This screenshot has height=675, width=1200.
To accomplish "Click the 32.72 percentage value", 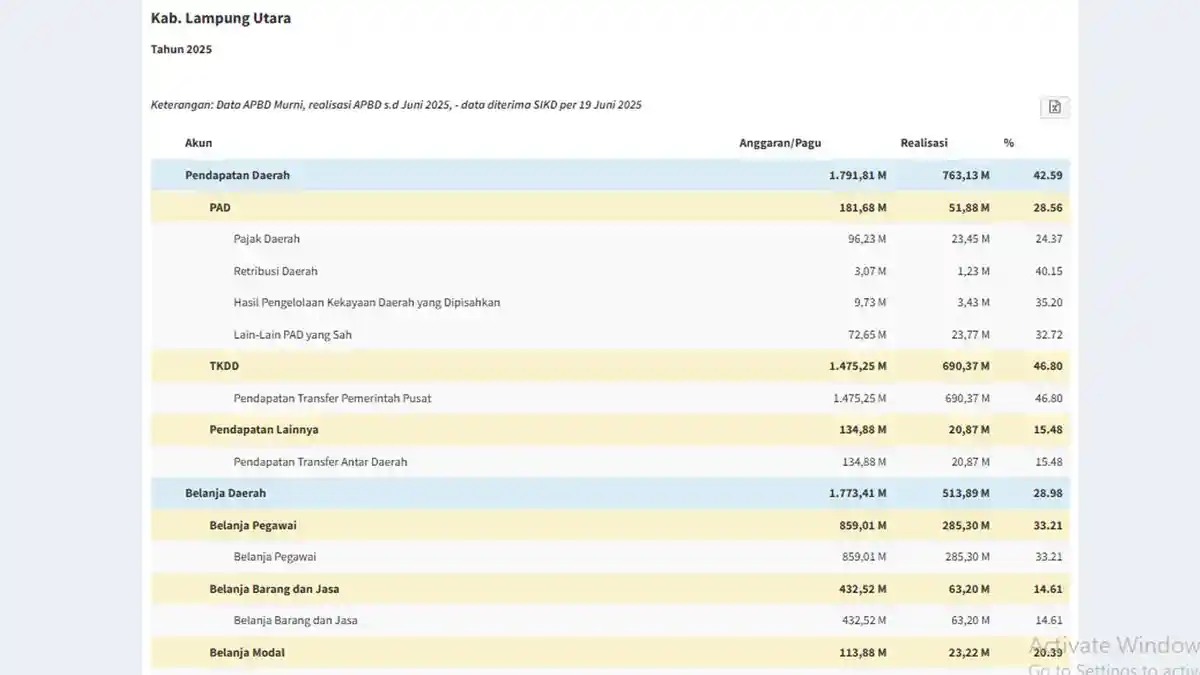I will pyautogui.click(x=1049, y=334).
